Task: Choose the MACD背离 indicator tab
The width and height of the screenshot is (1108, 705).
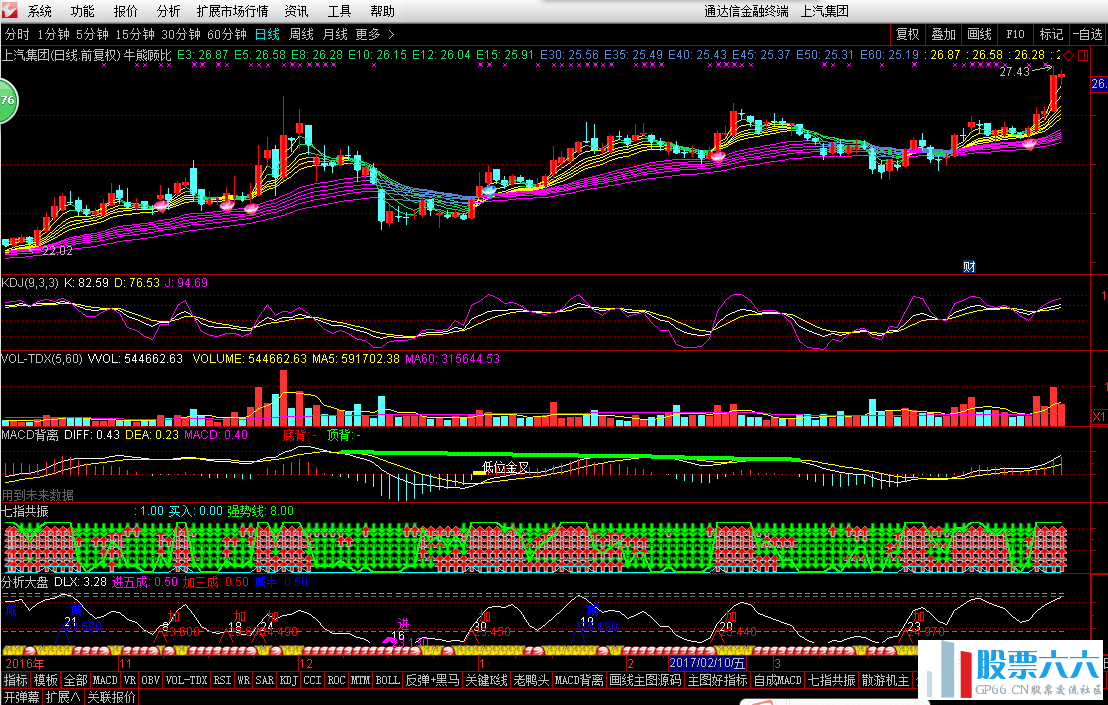Action: 579,680
